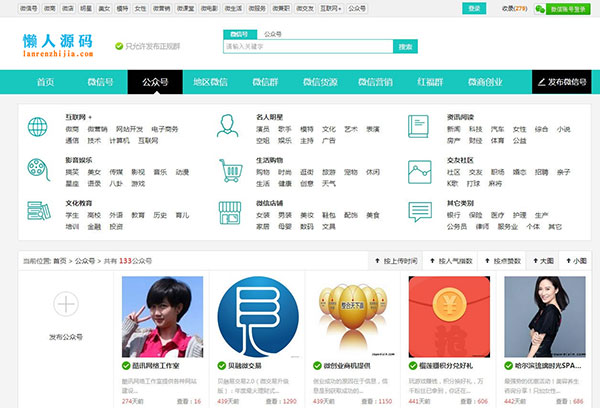Open 公务员 under 其它类别 category
Image resolution: width=600 pixels, height=408 pixels.
pos(457,227)
